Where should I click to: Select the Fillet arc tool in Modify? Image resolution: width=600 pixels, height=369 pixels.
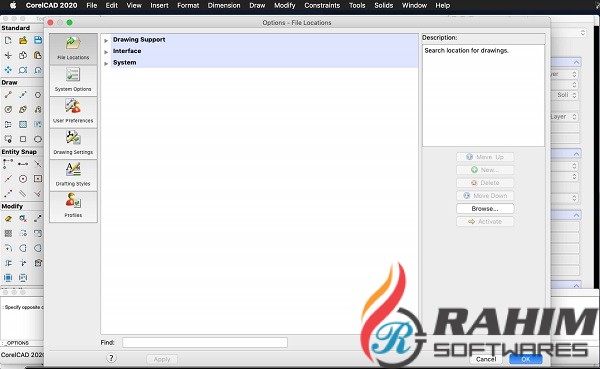click(x=8, y=248)
